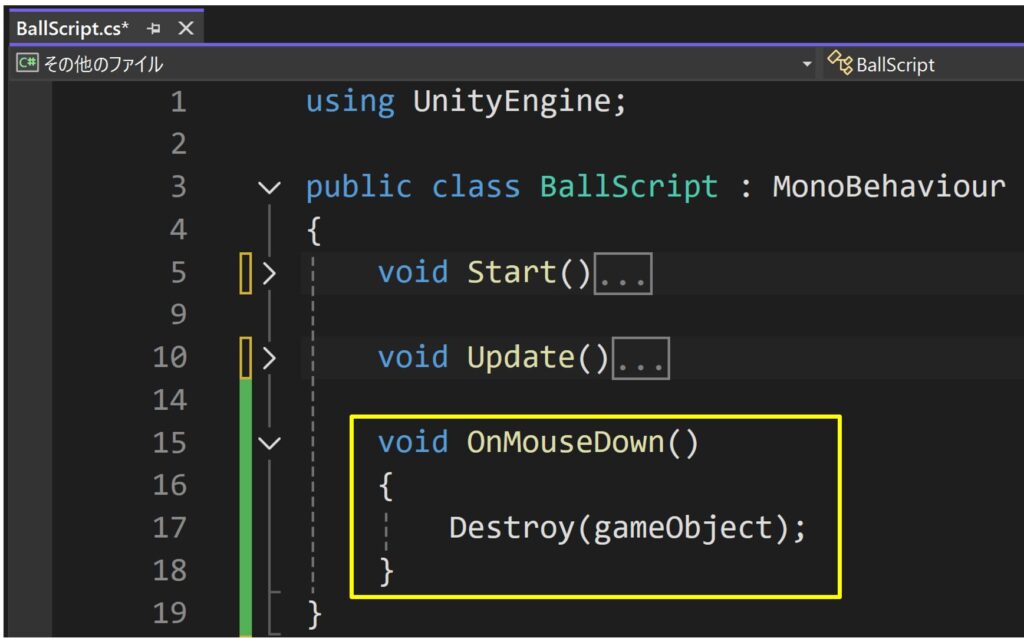
Task: Collapse the OnMouseDown() method chevron
Action: pyautogui.click(x=269, y=442)
